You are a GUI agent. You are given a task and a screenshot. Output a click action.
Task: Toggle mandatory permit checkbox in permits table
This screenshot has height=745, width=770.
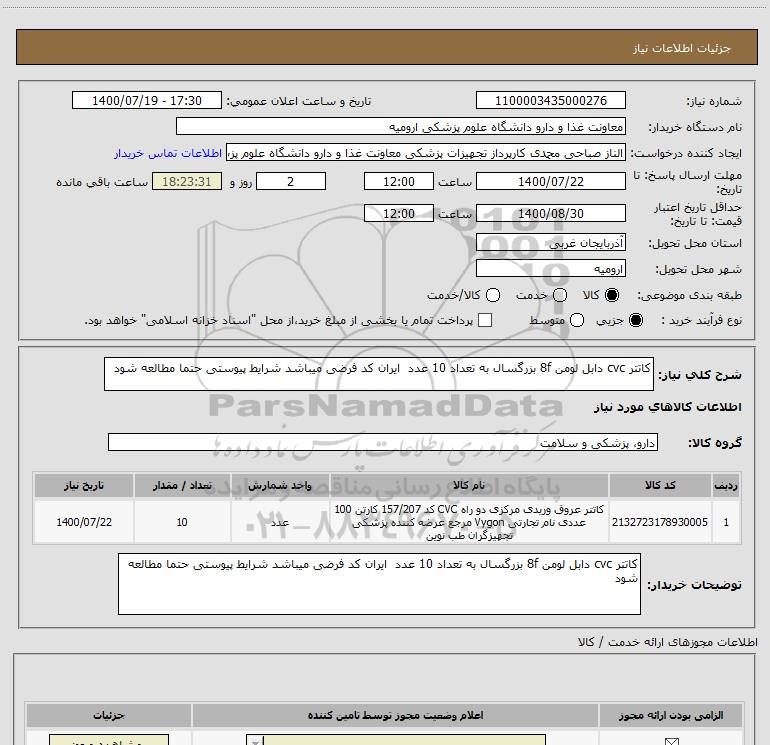(x=671, y=741)
